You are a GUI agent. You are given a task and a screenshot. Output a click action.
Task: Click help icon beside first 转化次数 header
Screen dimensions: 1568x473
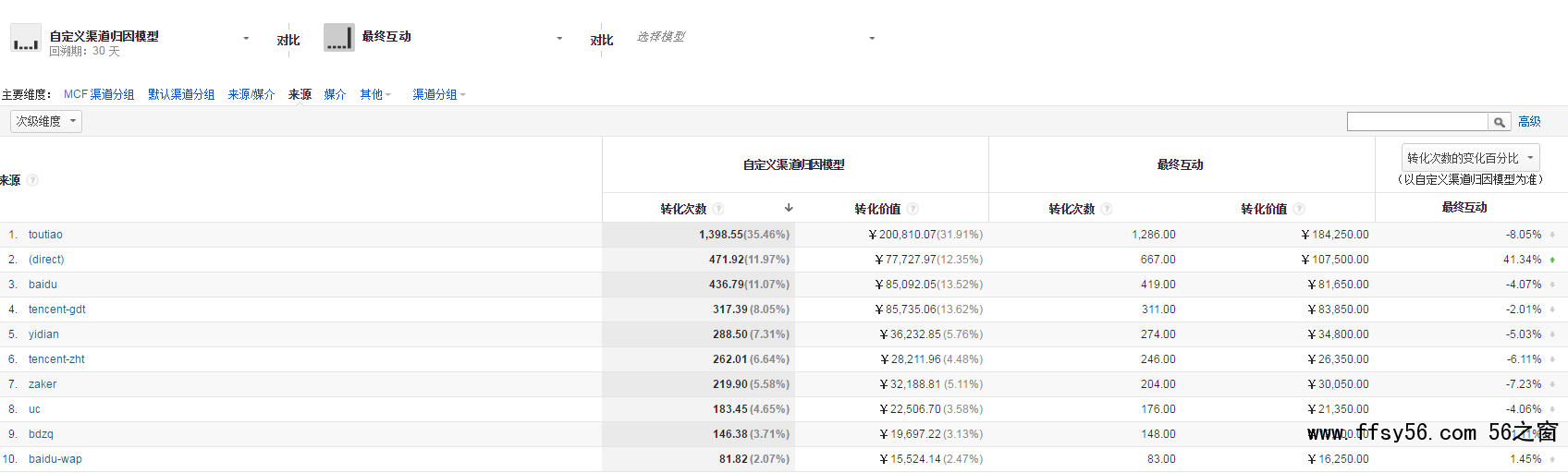click(x=718, y=209)
